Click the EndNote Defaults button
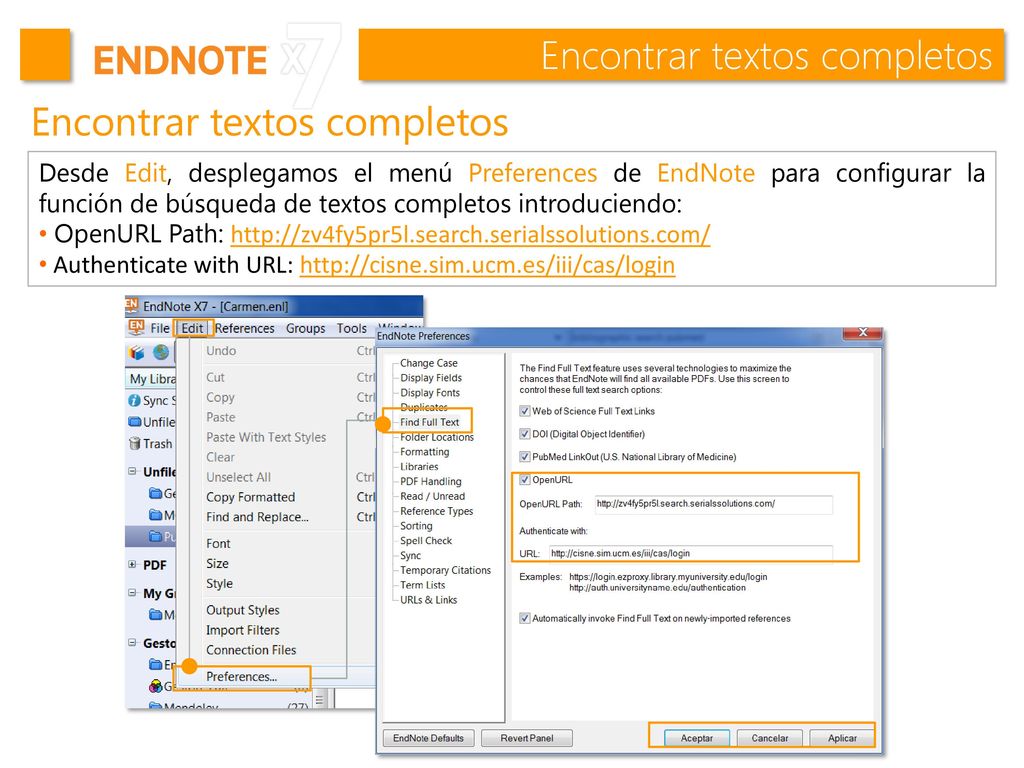1024x768 pixels. pyautogui.click(x=428, y=738)
